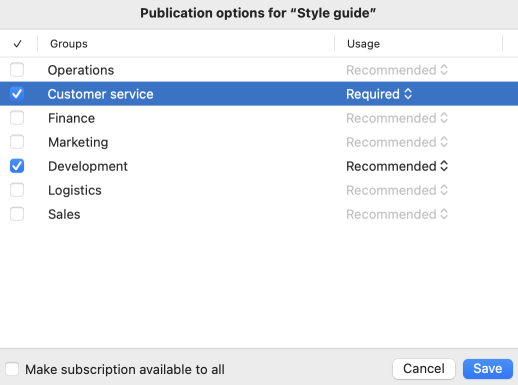Viewport: 518px width, 385px height.
Task: Select the Logistics row label
Action: coord(75,190)
